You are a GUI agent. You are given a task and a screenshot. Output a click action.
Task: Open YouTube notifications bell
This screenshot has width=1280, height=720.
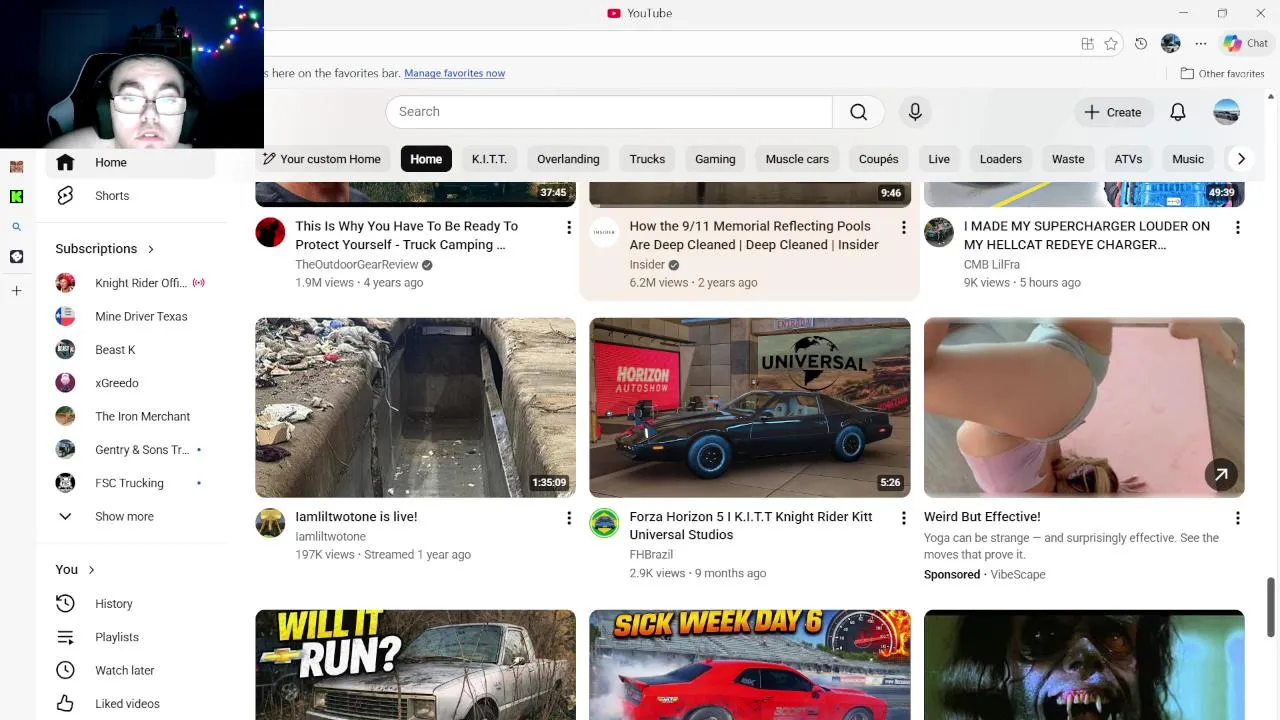coord(1178,112)
